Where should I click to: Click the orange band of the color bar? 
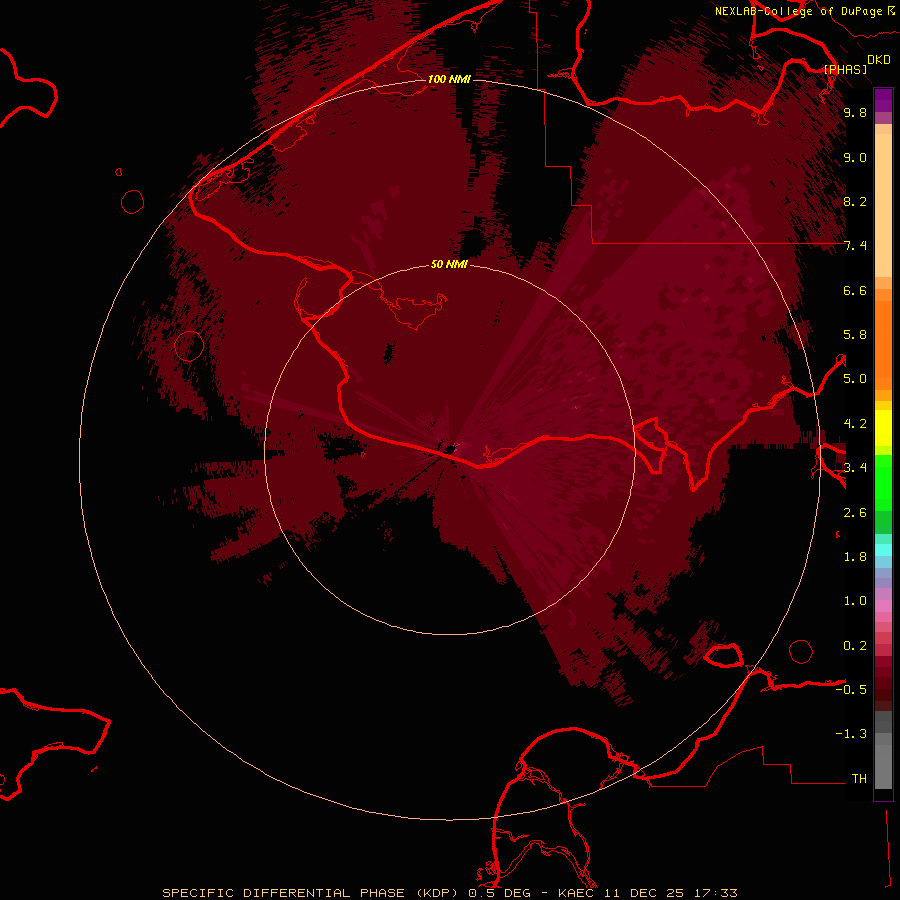tap(883, 345)
